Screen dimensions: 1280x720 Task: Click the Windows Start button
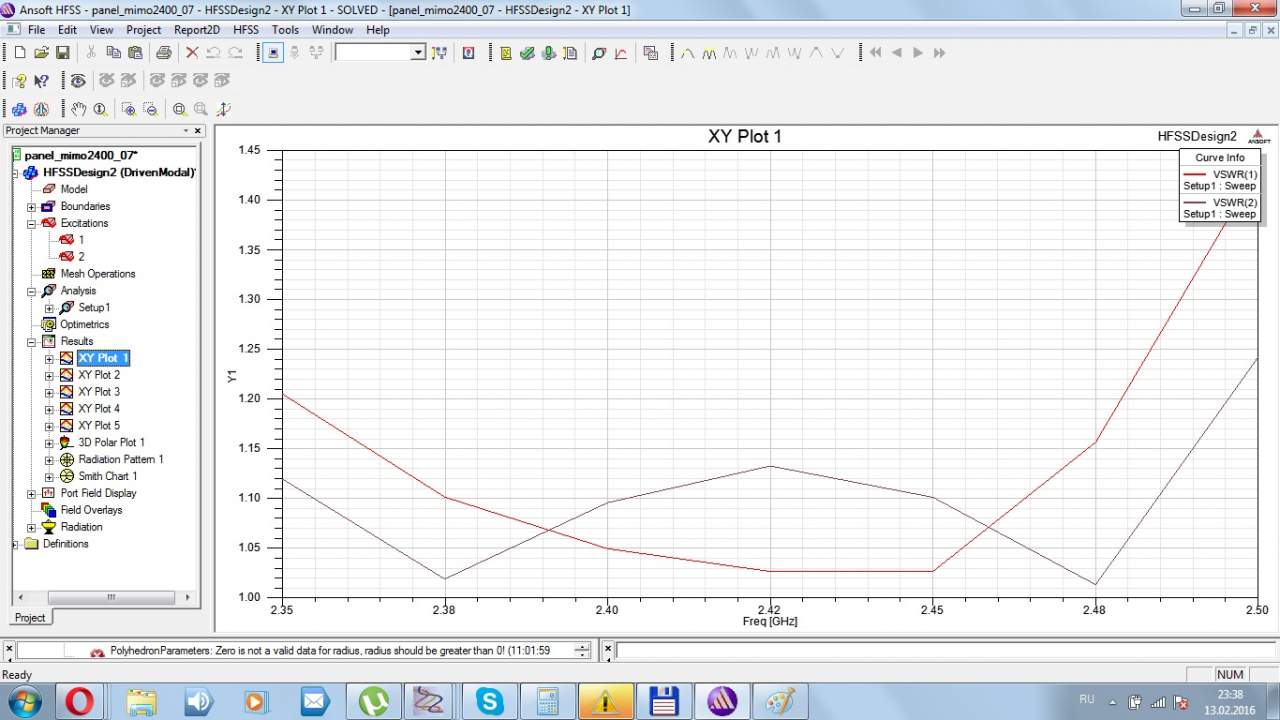(x=22, y=700)
